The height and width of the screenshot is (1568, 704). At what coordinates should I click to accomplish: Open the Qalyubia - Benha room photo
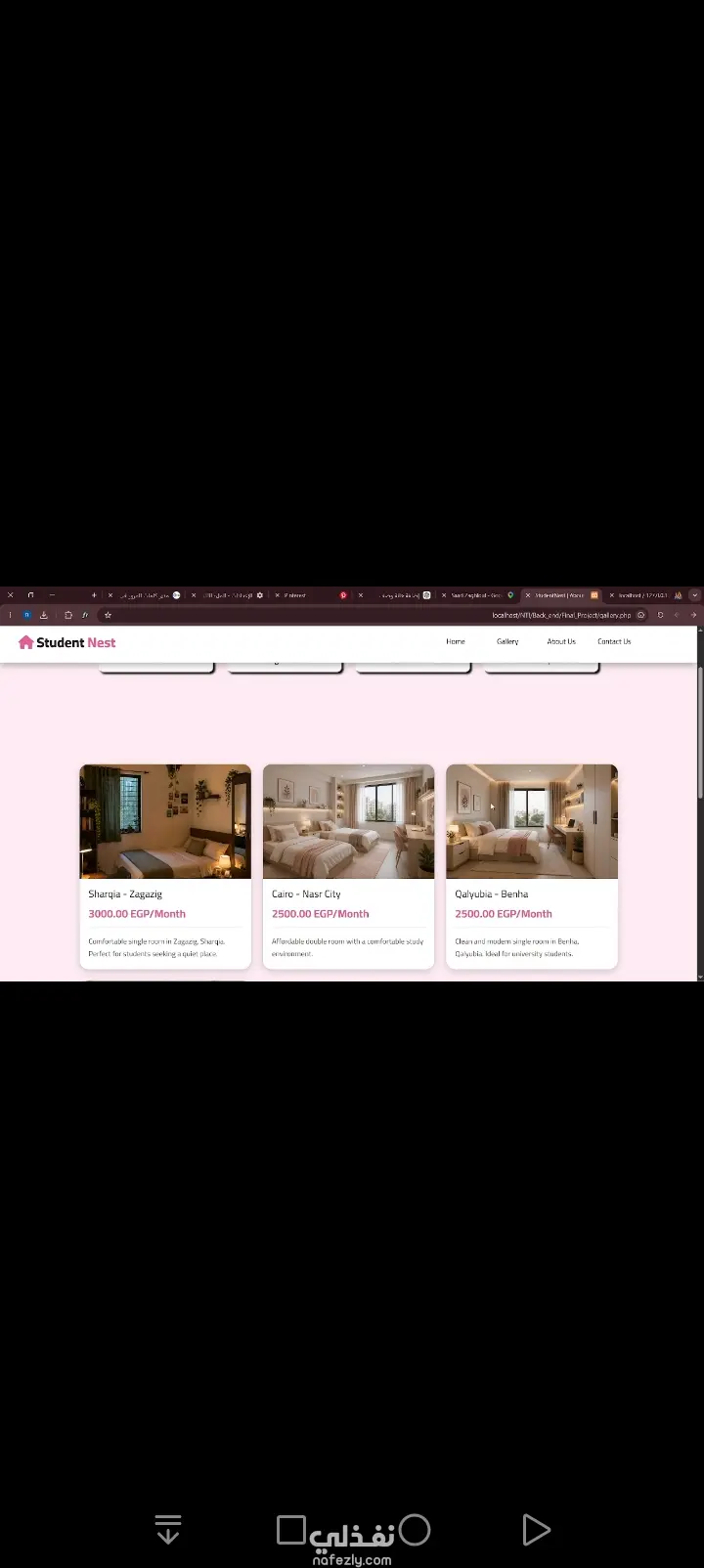click(532, 821)
